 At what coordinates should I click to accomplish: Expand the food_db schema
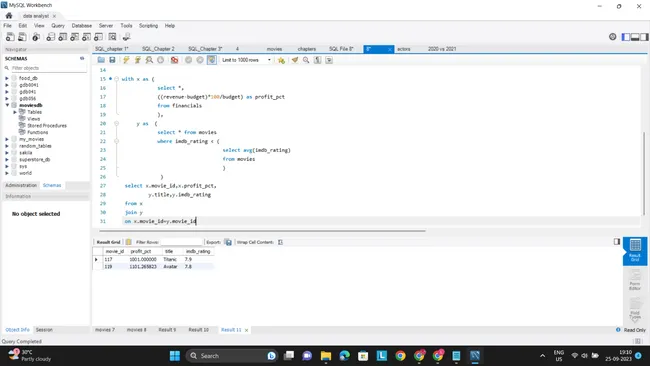[7, 78]
